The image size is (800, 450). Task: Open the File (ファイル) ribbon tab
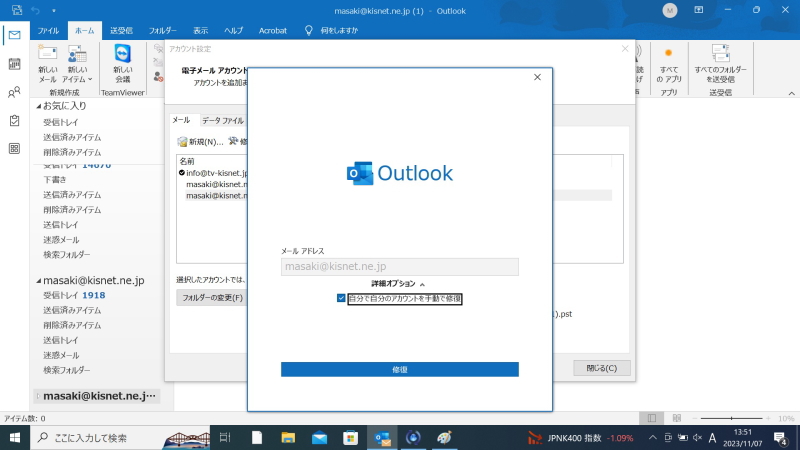coord(48,31)
